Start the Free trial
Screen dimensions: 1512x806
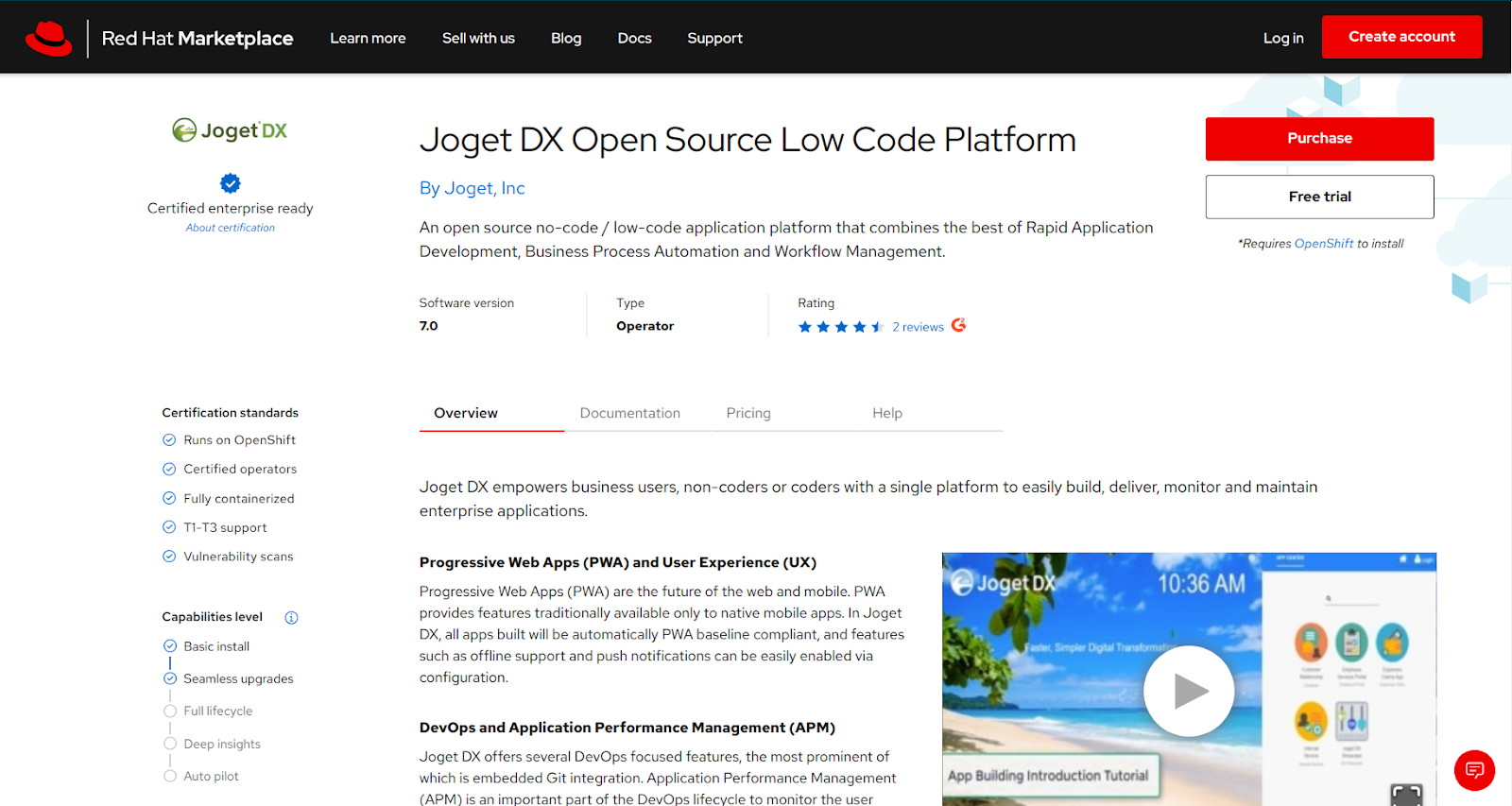point(1320,197)
